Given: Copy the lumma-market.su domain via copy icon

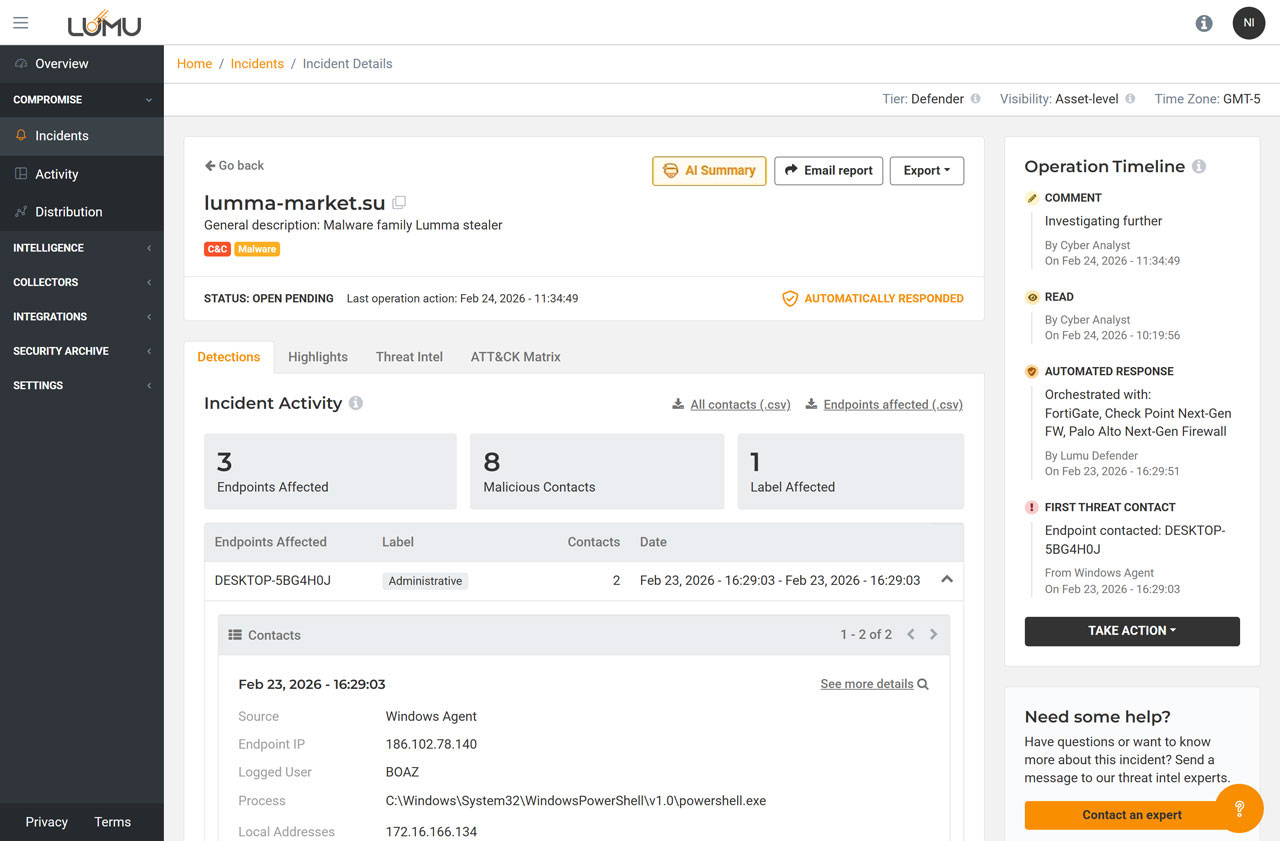Looking at the screenshot, I should (x=399, y=203).
